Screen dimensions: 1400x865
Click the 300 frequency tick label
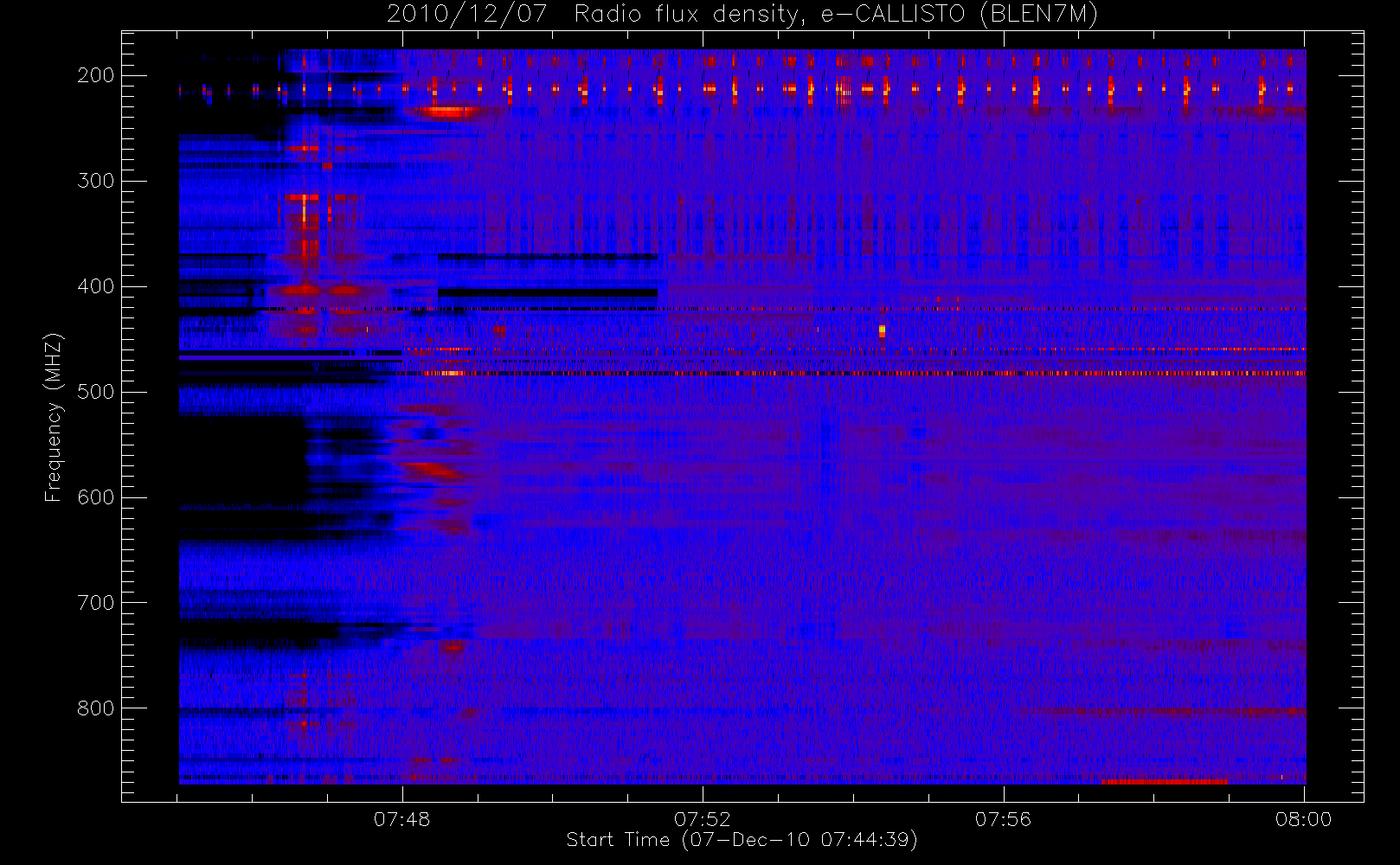95,181
